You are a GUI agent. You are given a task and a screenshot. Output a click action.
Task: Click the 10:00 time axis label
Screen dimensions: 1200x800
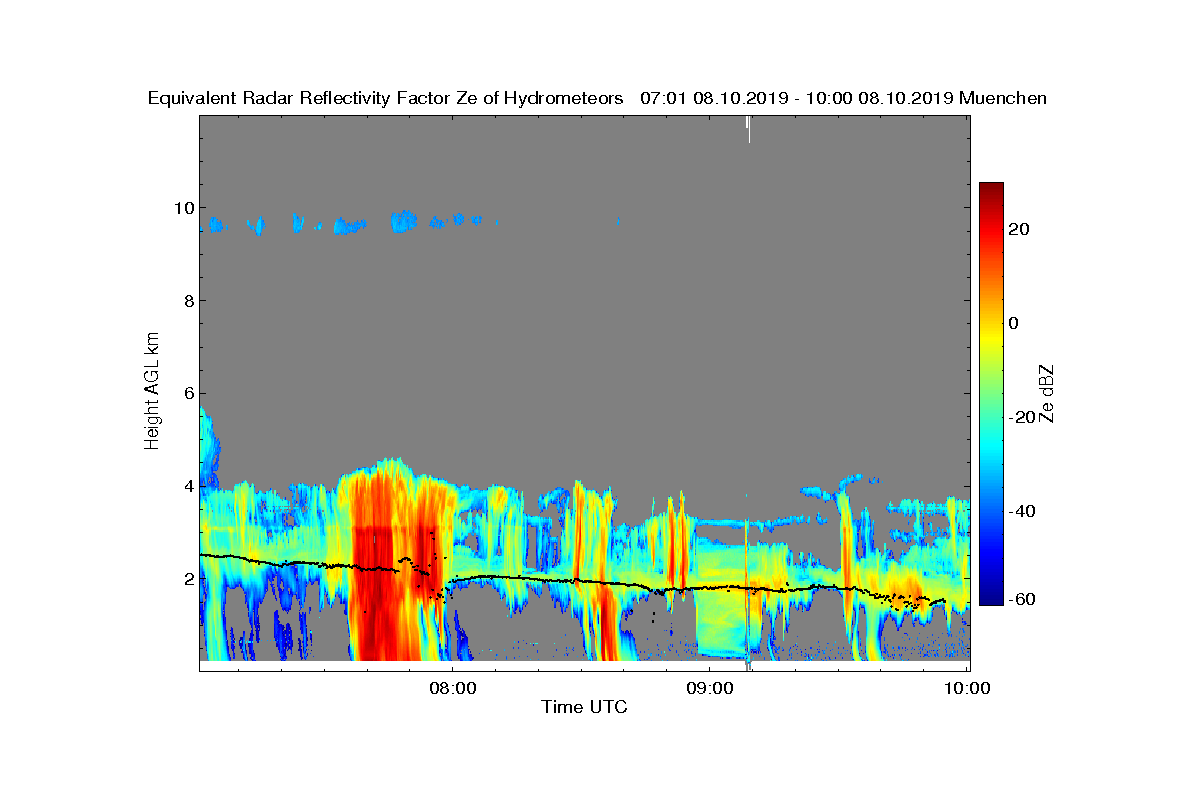(x=967, y=688)
